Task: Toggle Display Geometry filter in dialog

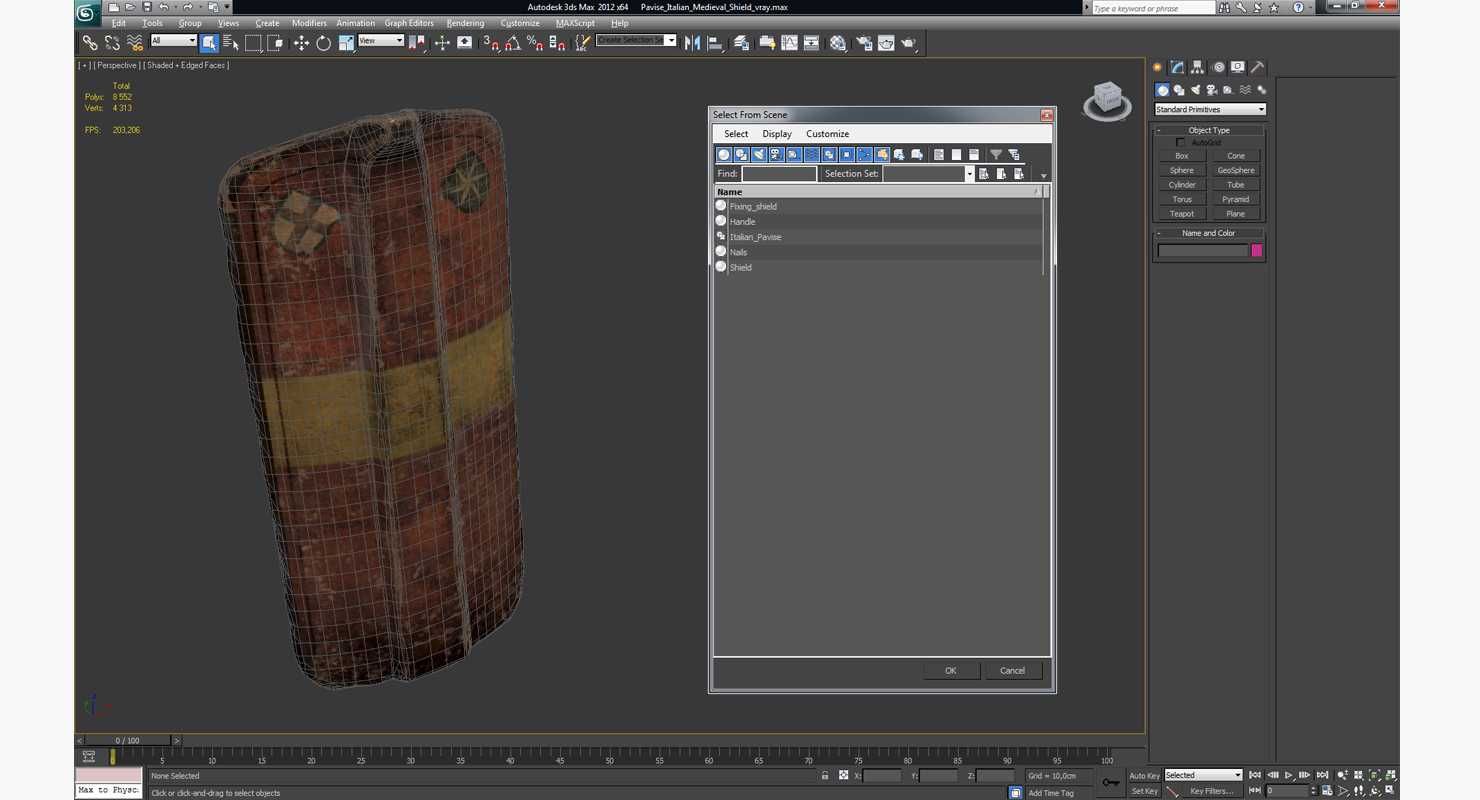Action: [x=724, y=154]
